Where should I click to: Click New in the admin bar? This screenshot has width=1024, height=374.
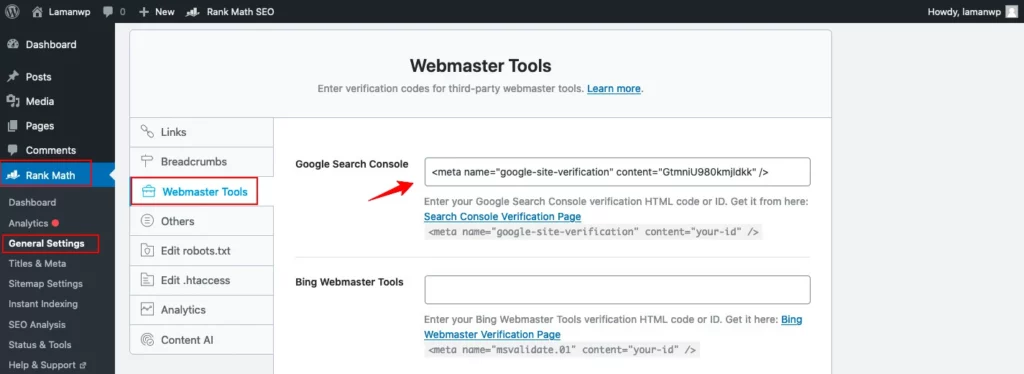[165, 12]
